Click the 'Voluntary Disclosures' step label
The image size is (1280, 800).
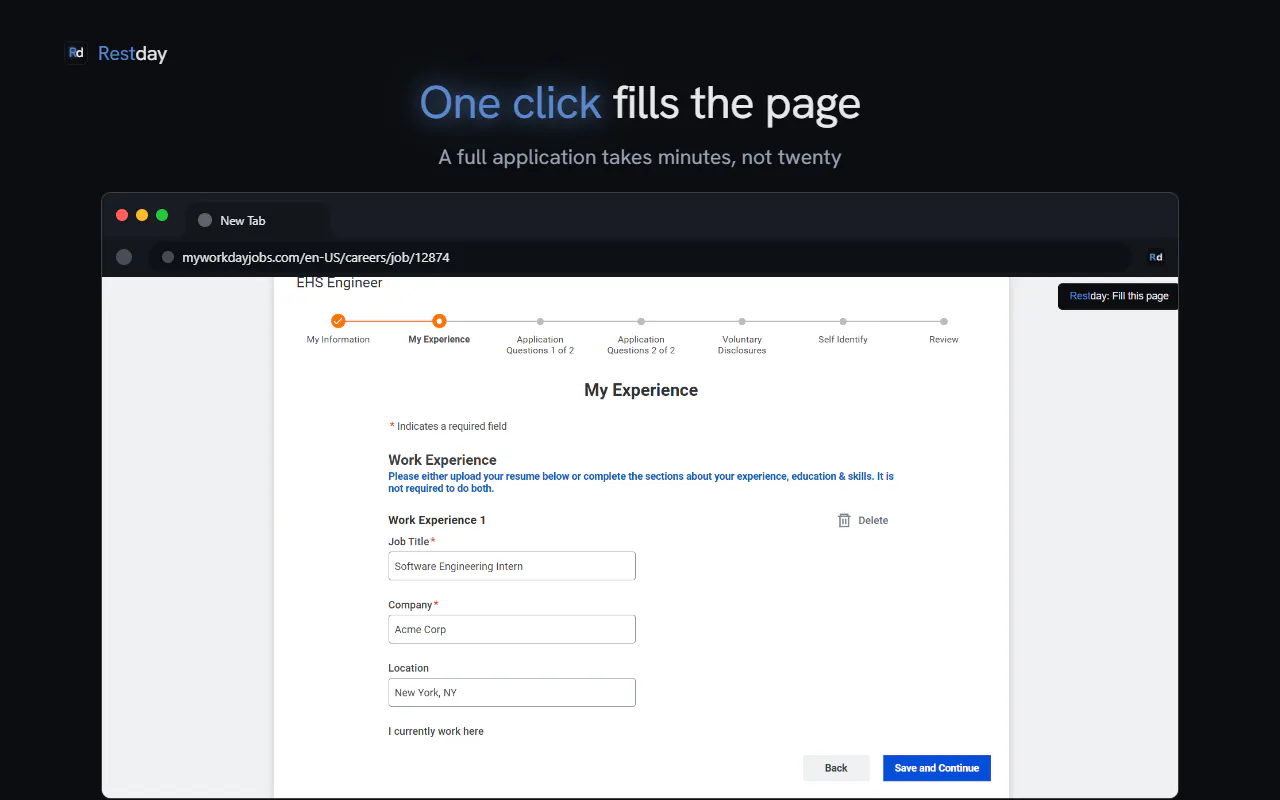(x=742, y=345)
